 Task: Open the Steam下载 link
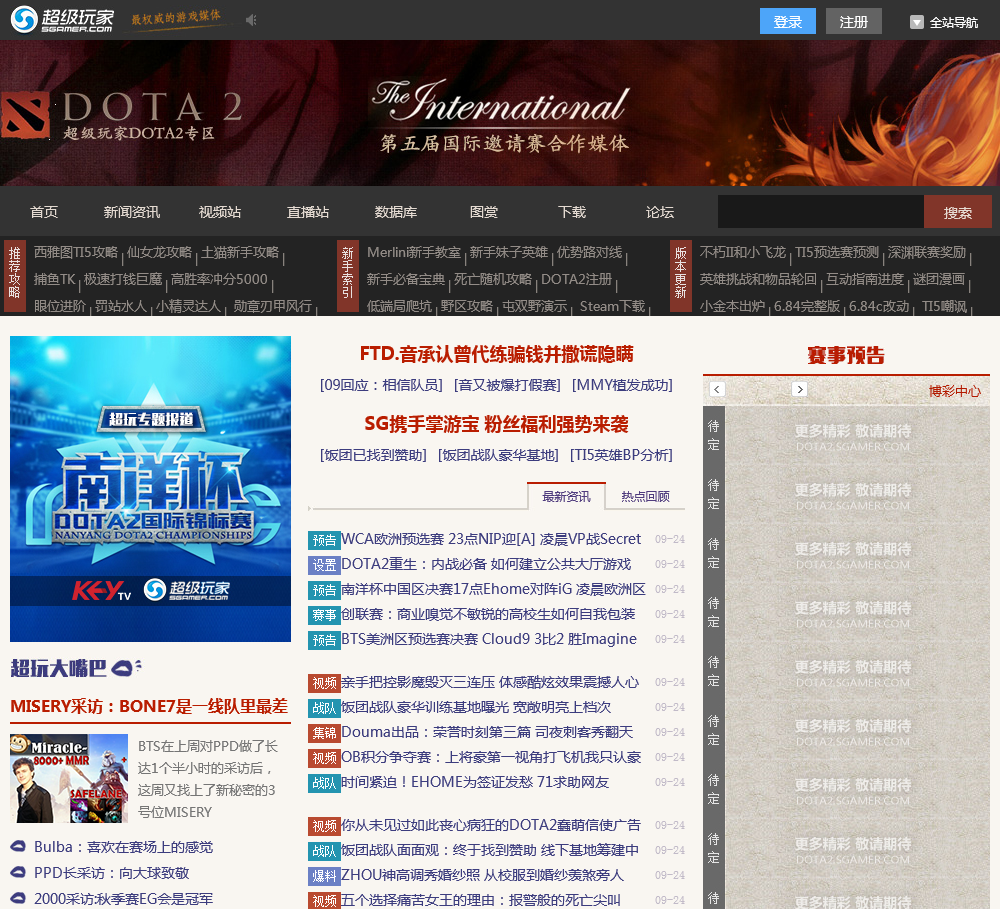pos(612,306)
